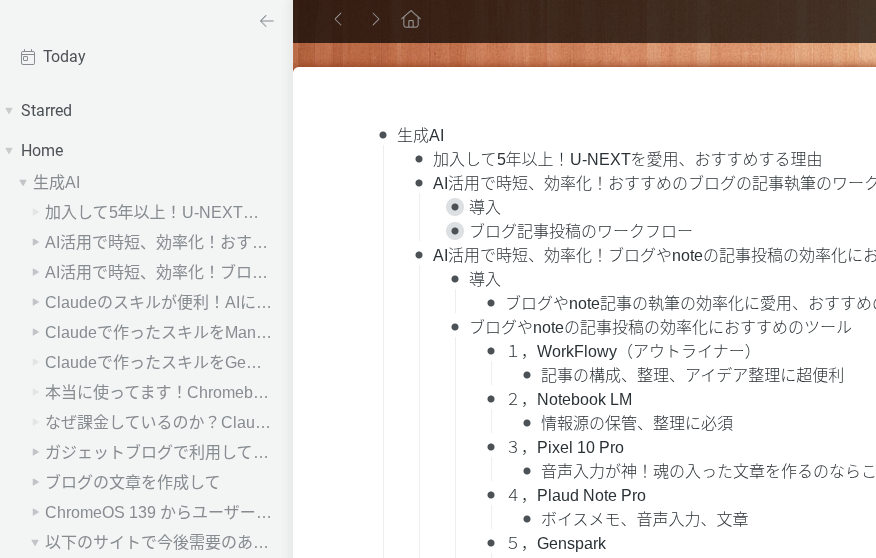
Task: Collapse the Starred section
Action: click(x=9, y=111)
